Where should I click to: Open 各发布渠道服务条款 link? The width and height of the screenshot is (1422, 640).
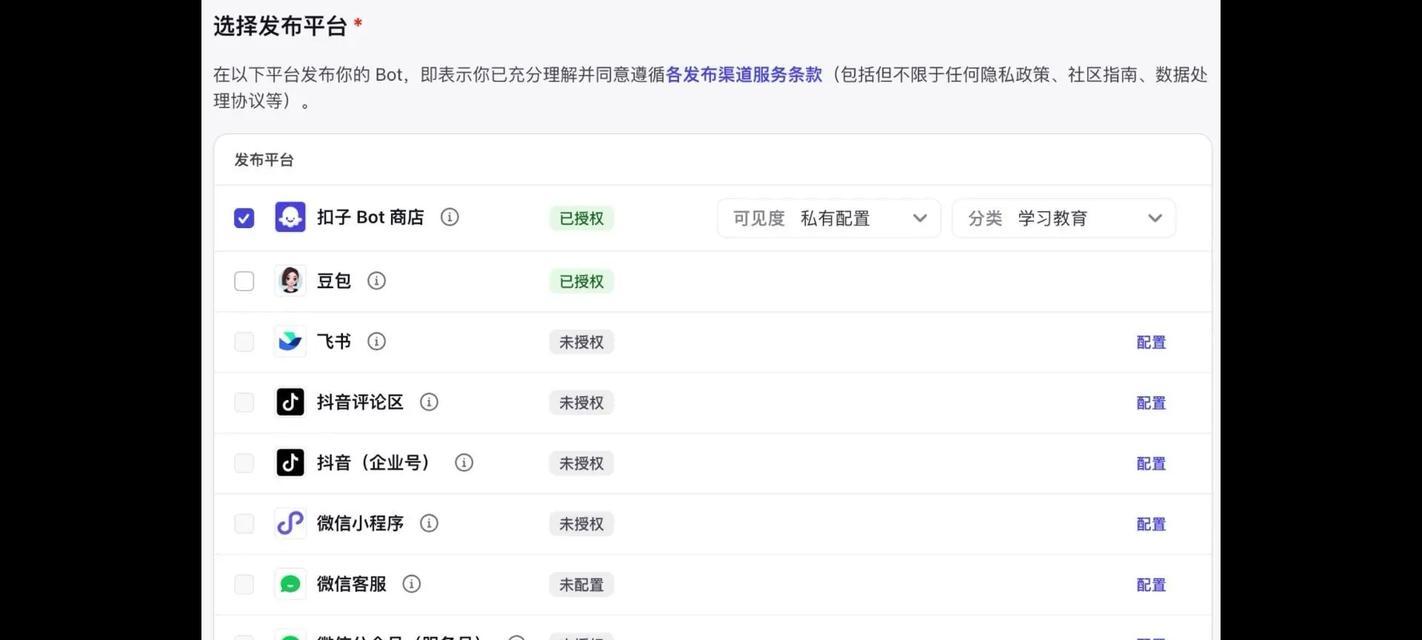(744, 75)
